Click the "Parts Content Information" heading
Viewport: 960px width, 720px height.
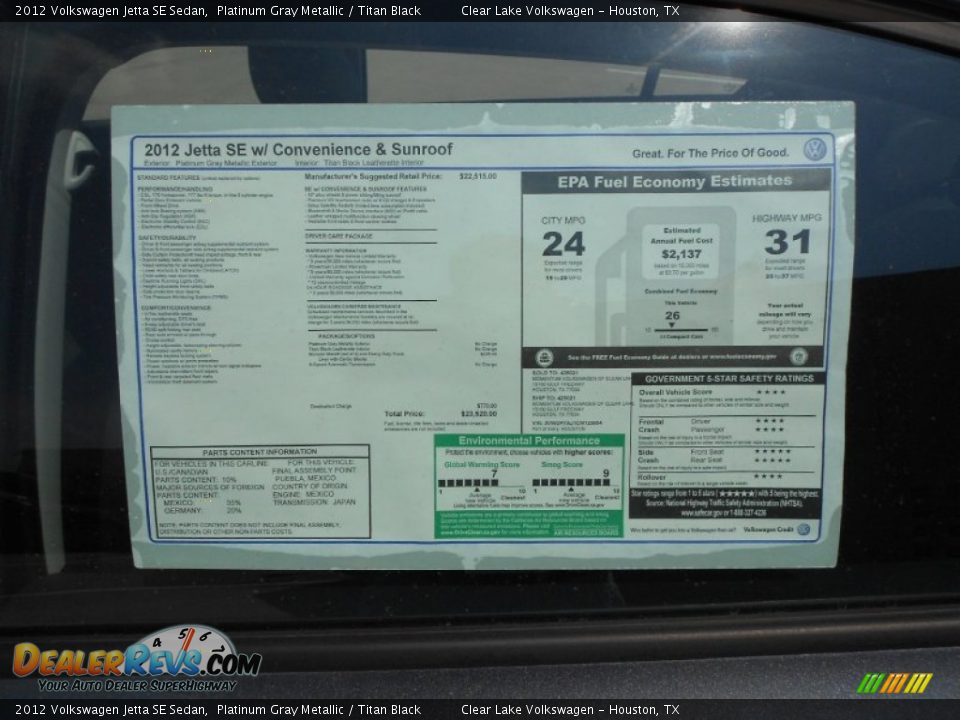pyautogui.click(x=260, y=452)
